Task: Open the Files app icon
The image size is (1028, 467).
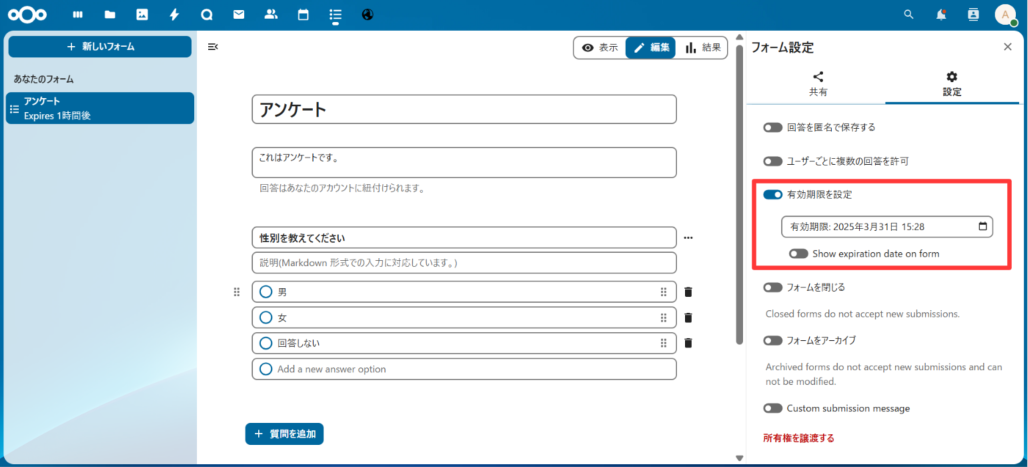Action: [109, 15]
